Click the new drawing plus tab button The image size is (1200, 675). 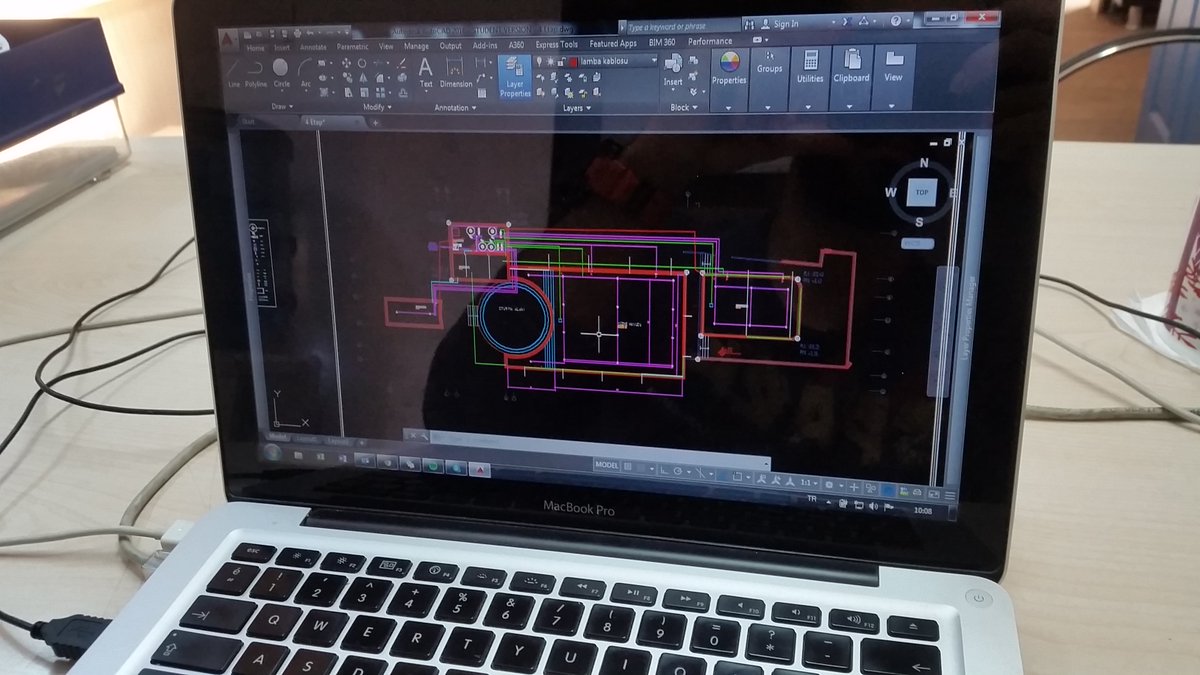[x=376, y=122]
